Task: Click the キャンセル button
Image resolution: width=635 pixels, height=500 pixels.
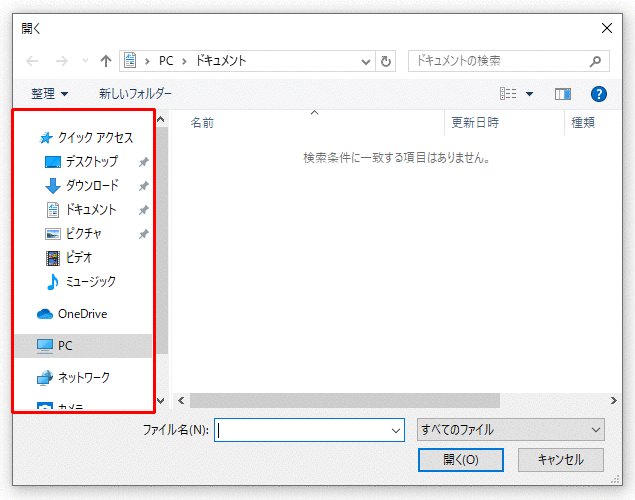Action: pyautogui.click(x=560, y=460)
